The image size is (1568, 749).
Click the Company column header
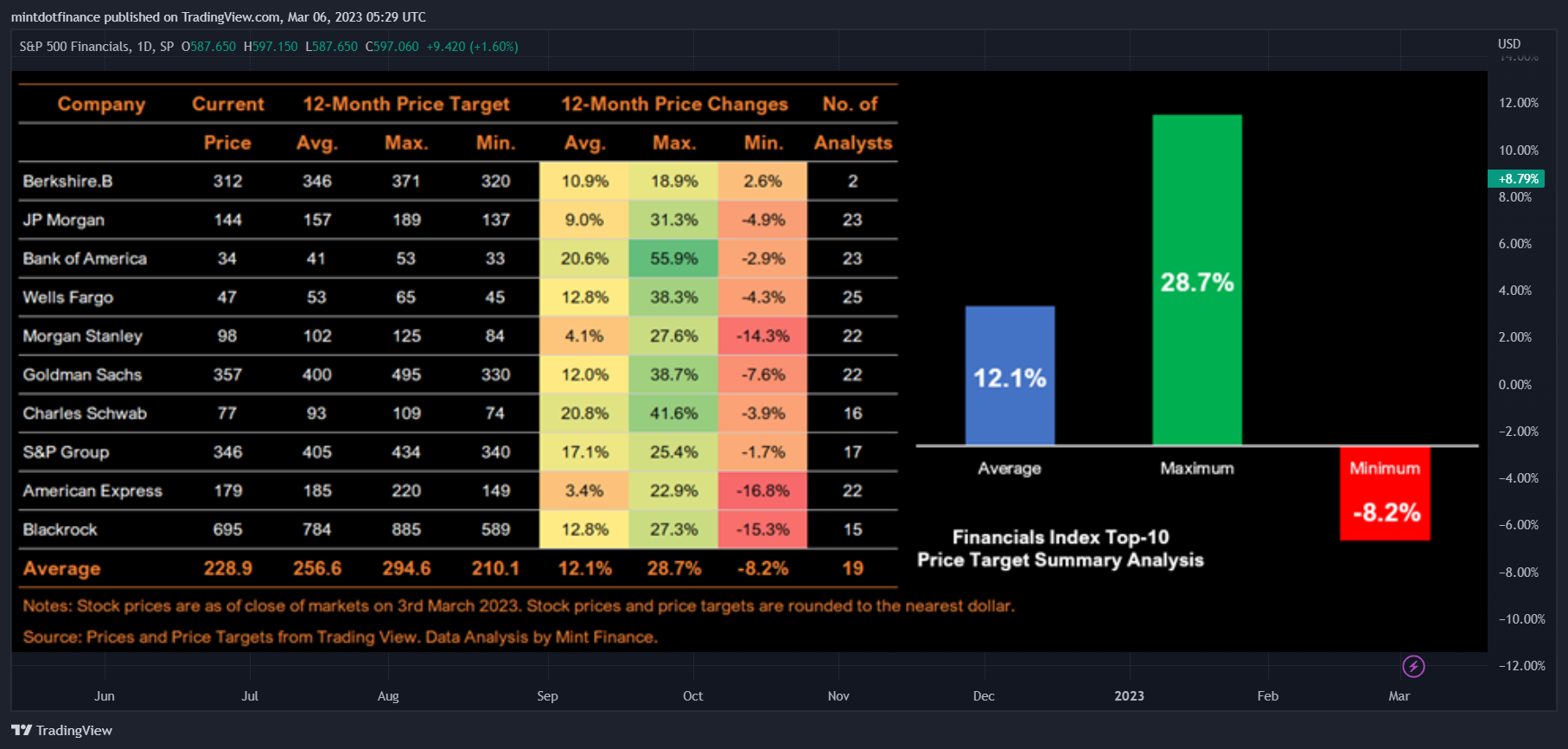click(101, 105)
